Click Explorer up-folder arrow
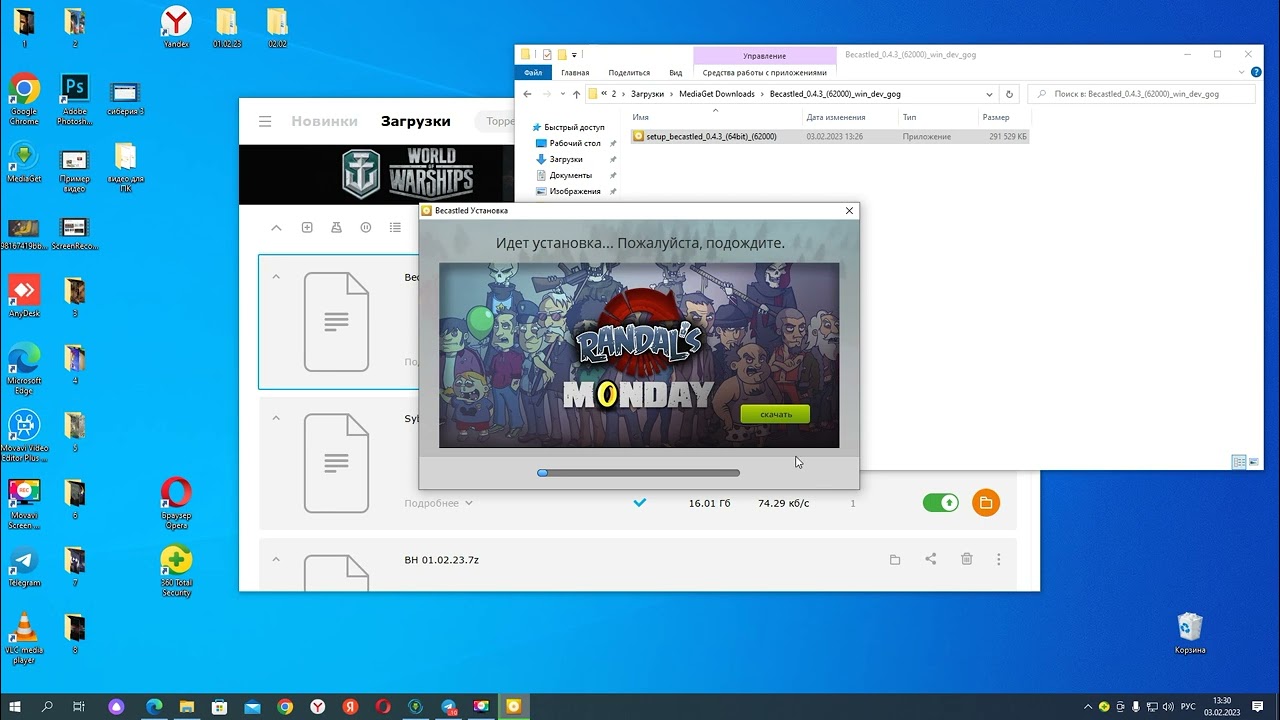 pos(576,94)
